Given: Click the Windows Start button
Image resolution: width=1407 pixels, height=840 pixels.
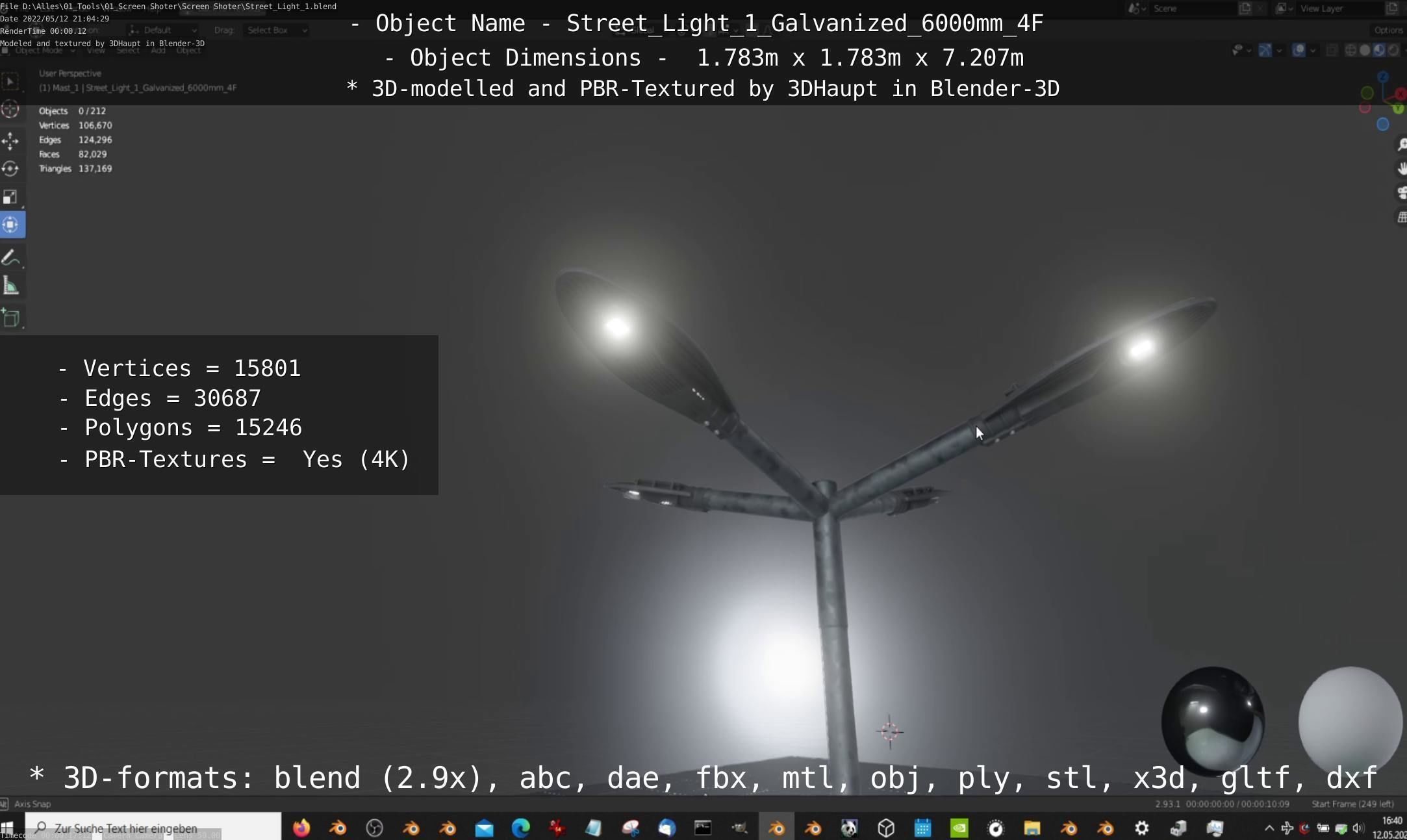Looking at the screenshot, I should pyautogui.click(x=8, y=828).
